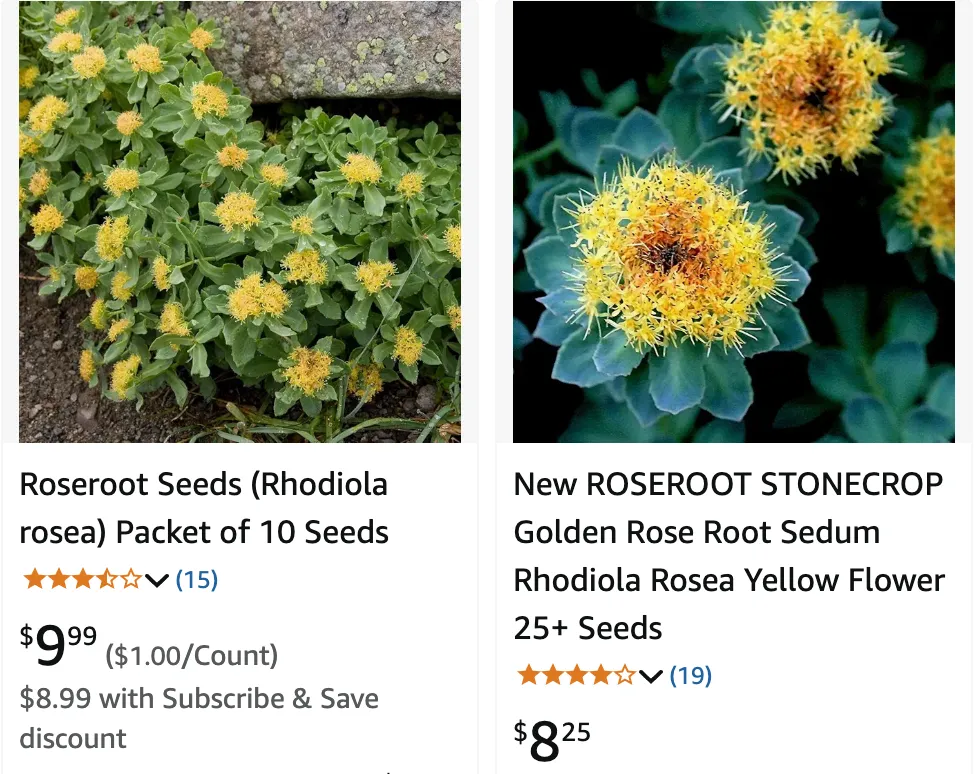Image resolution: width=974 pixels, height=774 pixels.
Task: Click the empty fifth star of the ROSEROOT STONECROP rating
Action: (625, 675)
